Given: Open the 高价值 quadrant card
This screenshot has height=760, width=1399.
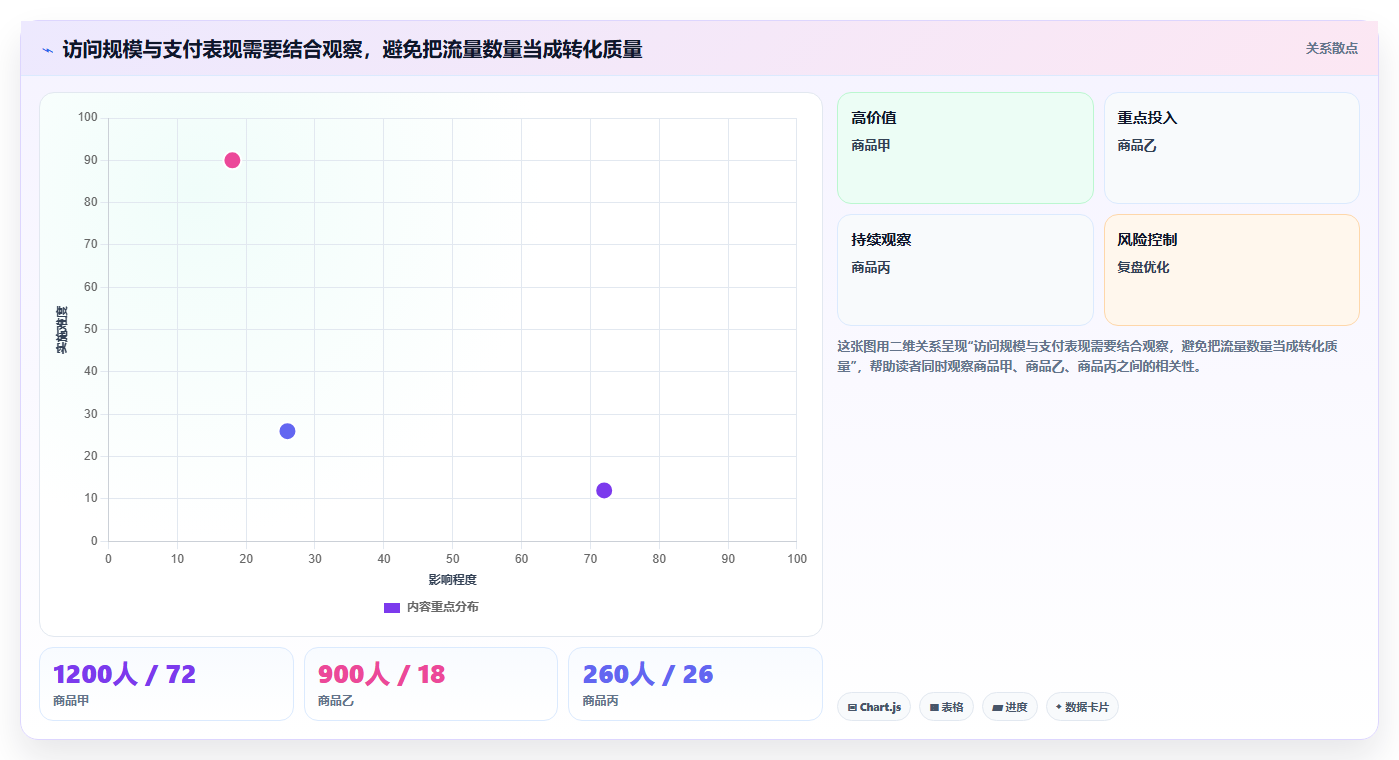Looking at the screenshot, I should click(x=965, y=148).
